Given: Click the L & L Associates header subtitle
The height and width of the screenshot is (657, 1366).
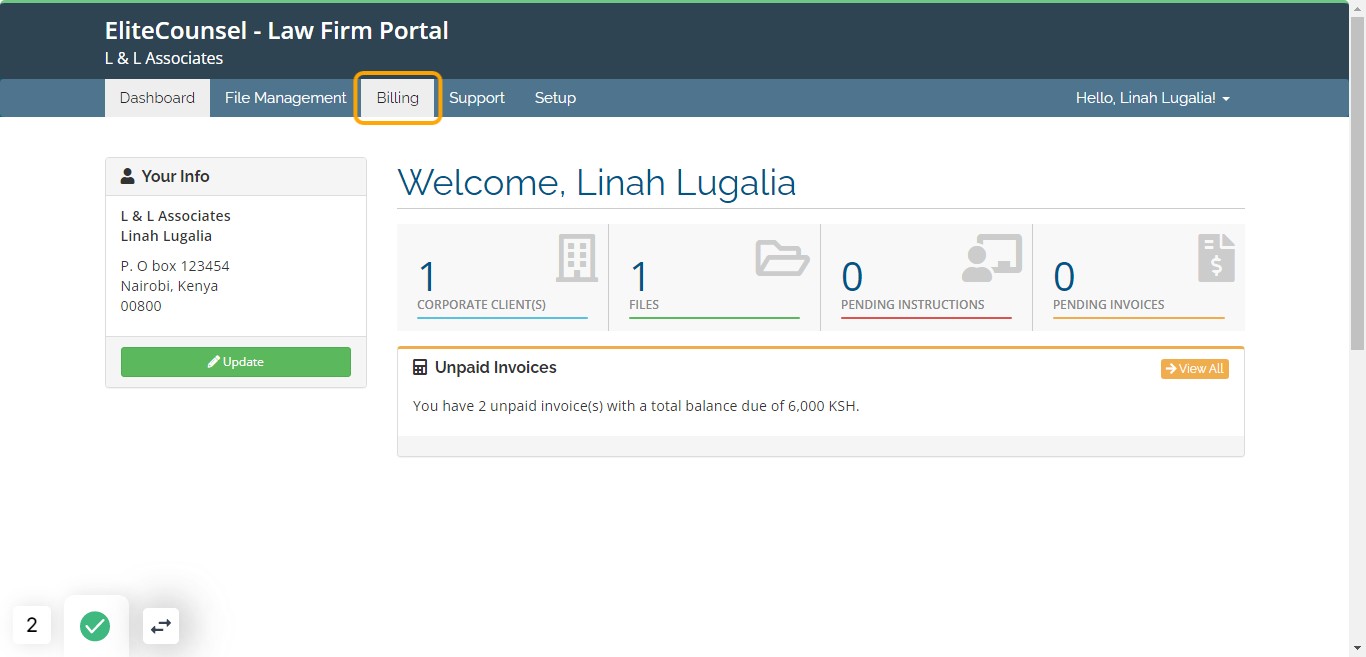Looking at the screenshot, I should click(x=164, y=58).
